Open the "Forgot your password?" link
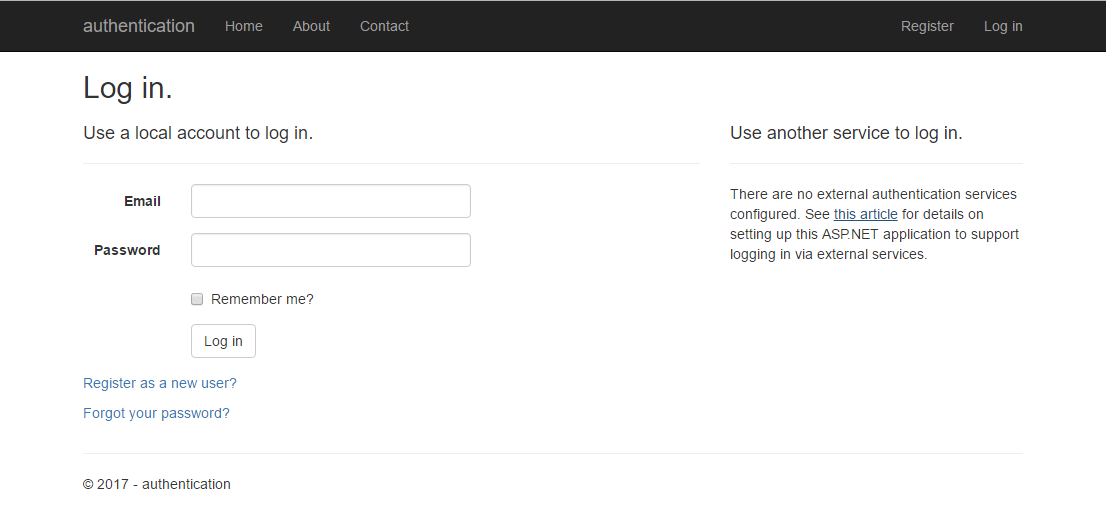Image resolution: width=1106 pixels, height=506 pixels. 156,413
